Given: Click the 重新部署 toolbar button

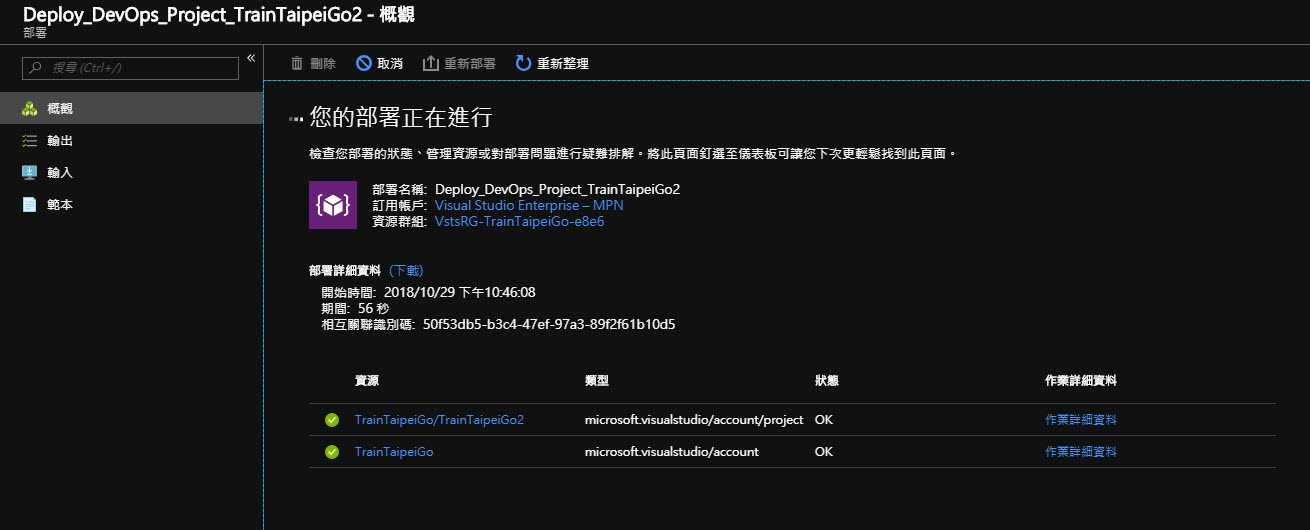Looking at the screenshot, I should 459,63.
